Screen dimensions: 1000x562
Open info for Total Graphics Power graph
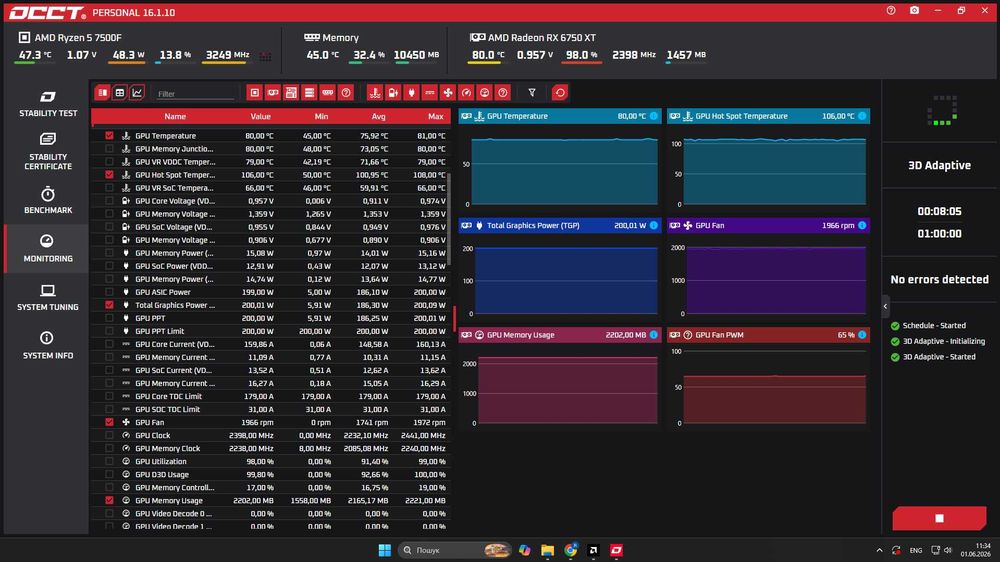(654, 225)
